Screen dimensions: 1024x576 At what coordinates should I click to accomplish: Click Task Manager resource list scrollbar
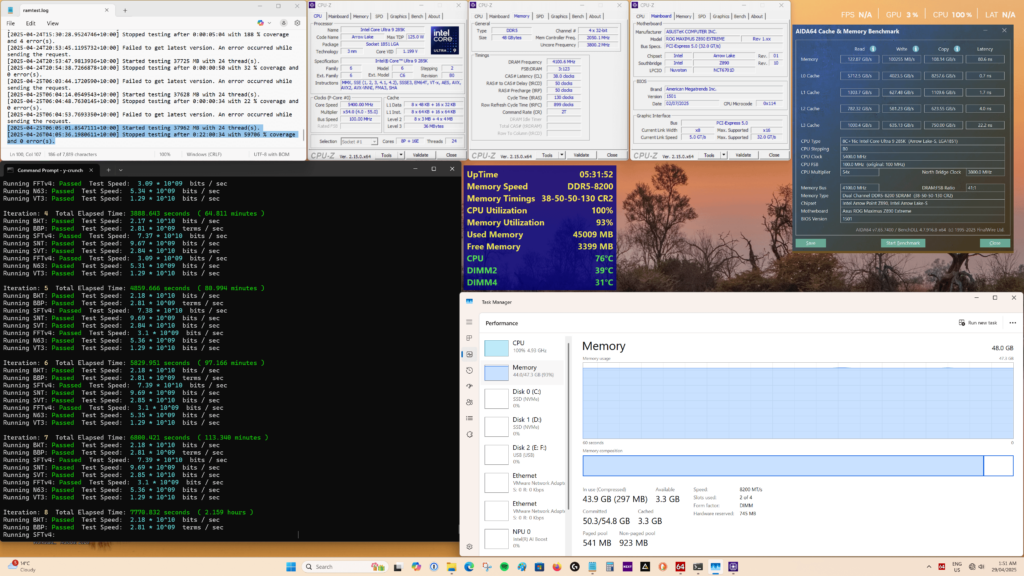point(569,424)
